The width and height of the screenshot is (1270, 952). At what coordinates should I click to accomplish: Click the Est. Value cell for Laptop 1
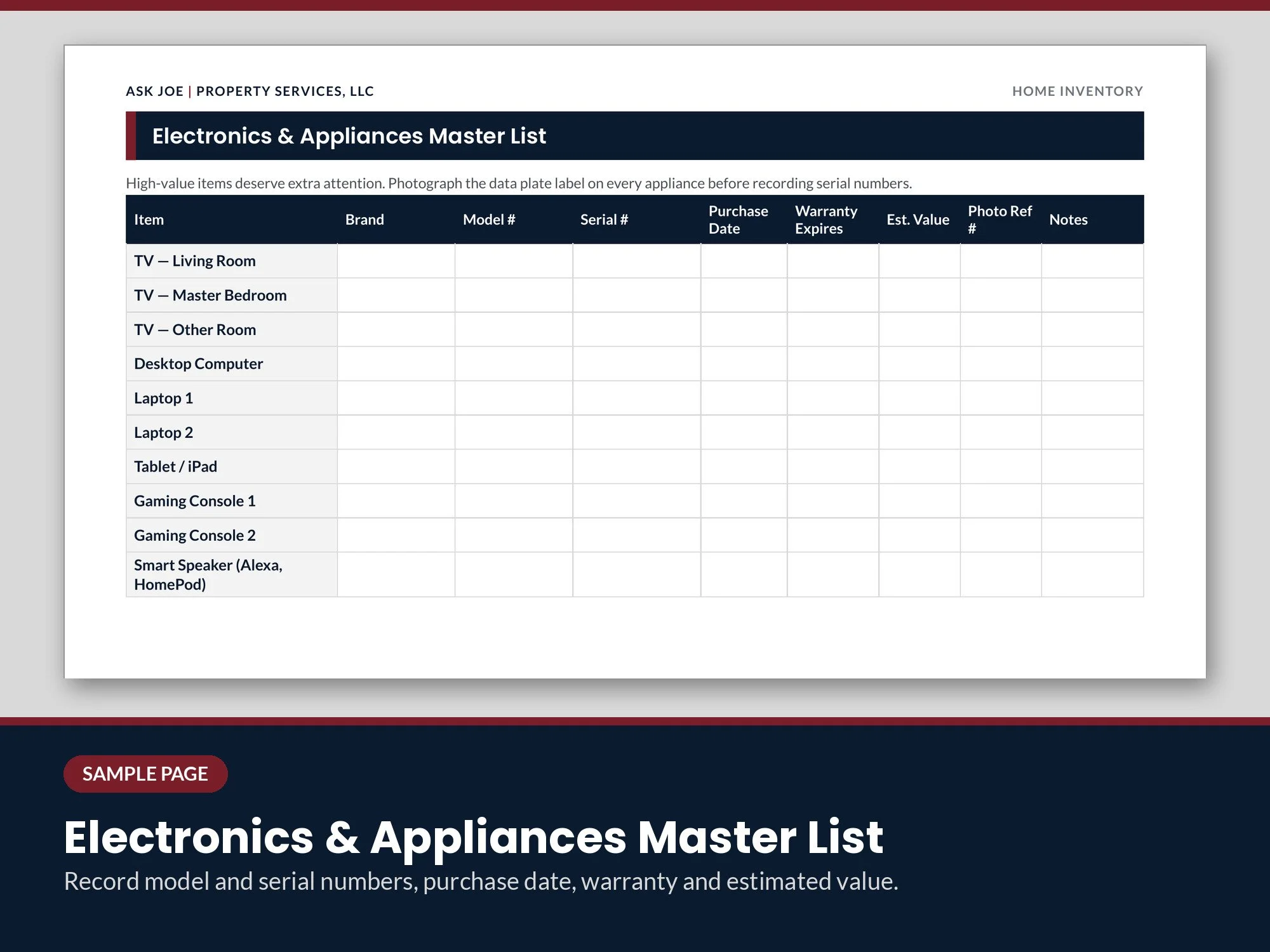(x=919, y=398)
